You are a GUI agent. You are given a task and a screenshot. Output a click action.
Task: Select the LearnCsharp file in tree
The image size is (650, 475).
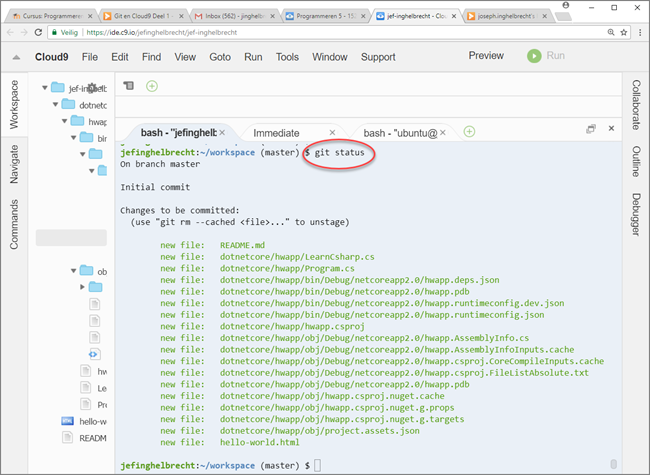tap(94, 388)
